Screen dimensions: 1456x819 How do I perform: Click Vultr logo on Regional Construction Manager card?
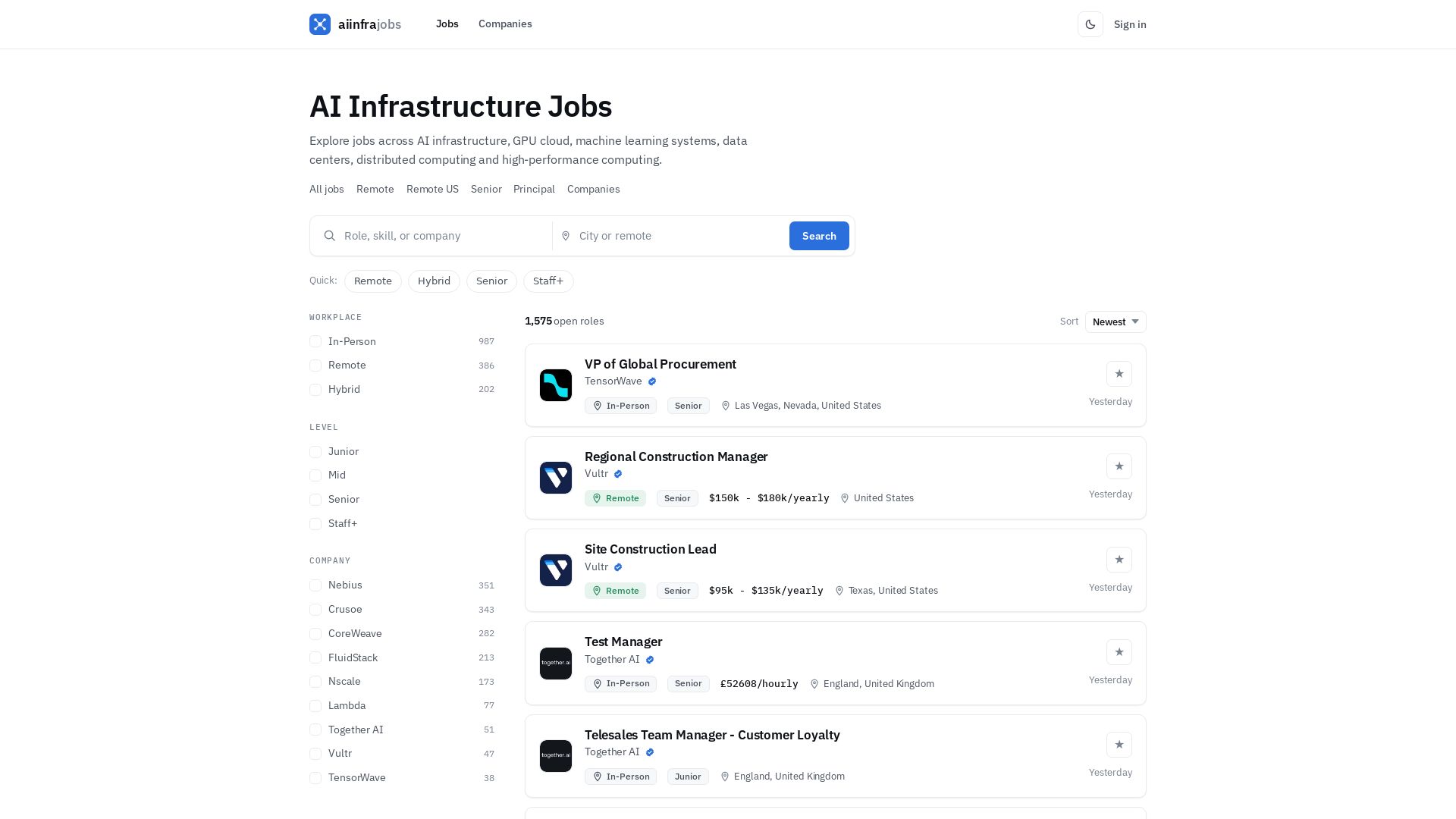click(x=556, y=478)
